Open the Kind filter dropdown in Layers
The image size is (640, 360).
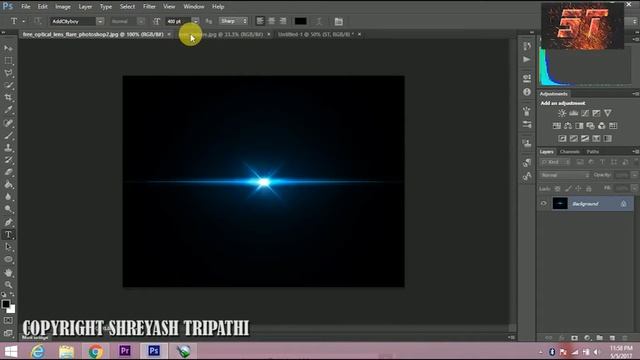point(555,162)
